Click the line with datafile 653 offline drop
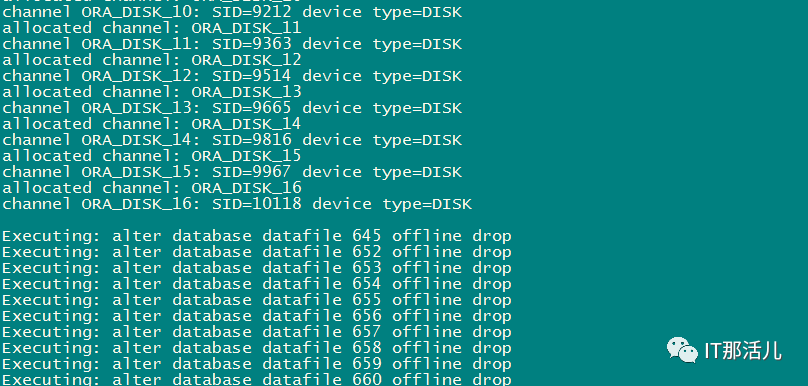 pos(257,268)
